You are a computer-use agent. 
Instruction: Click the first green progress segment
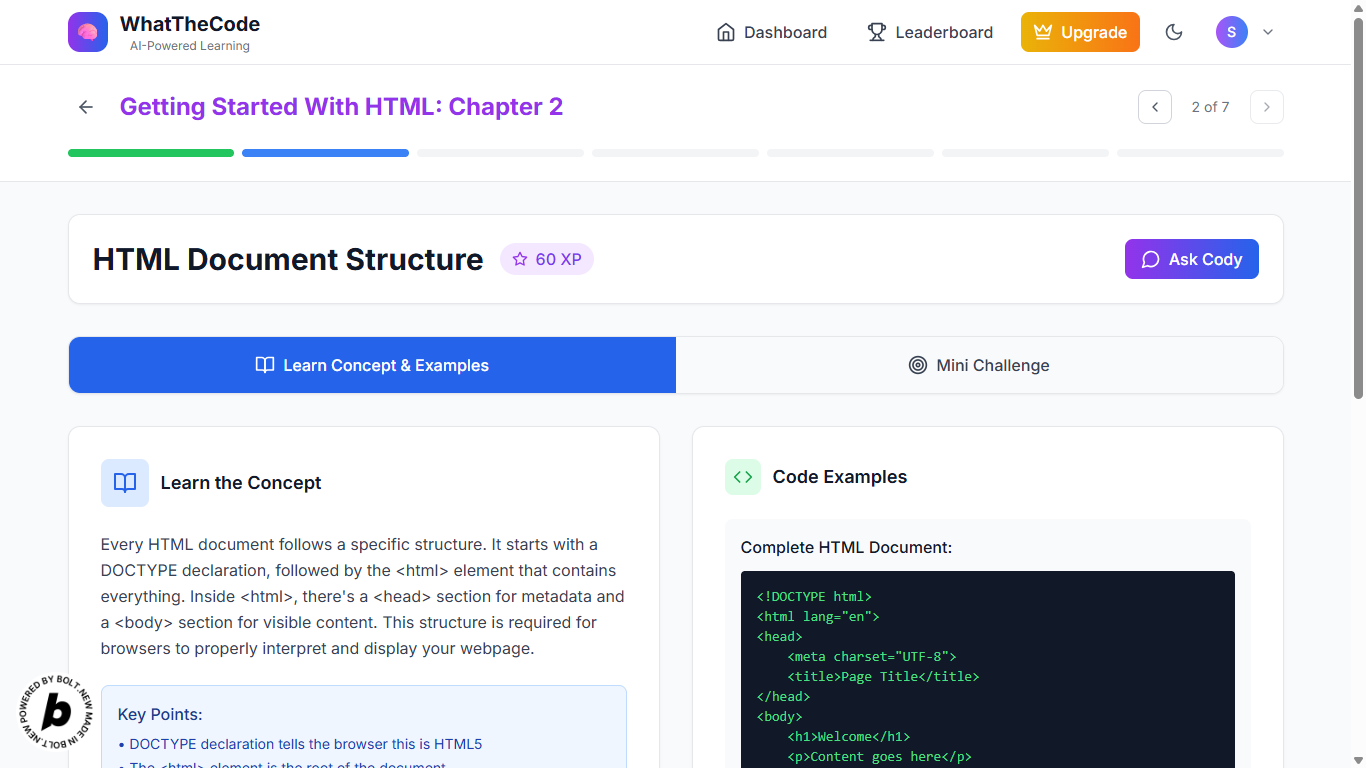(x=151, y=153)
